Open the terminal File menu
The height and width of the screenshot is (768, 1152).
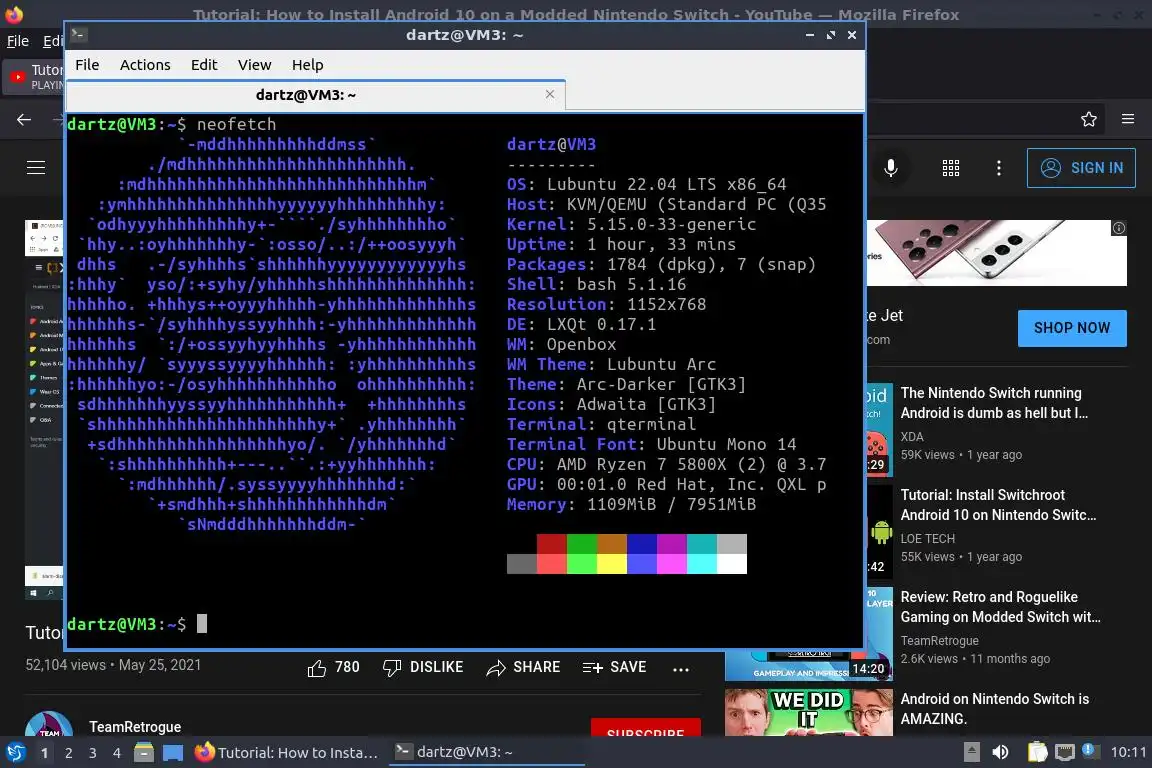[87, 65]
